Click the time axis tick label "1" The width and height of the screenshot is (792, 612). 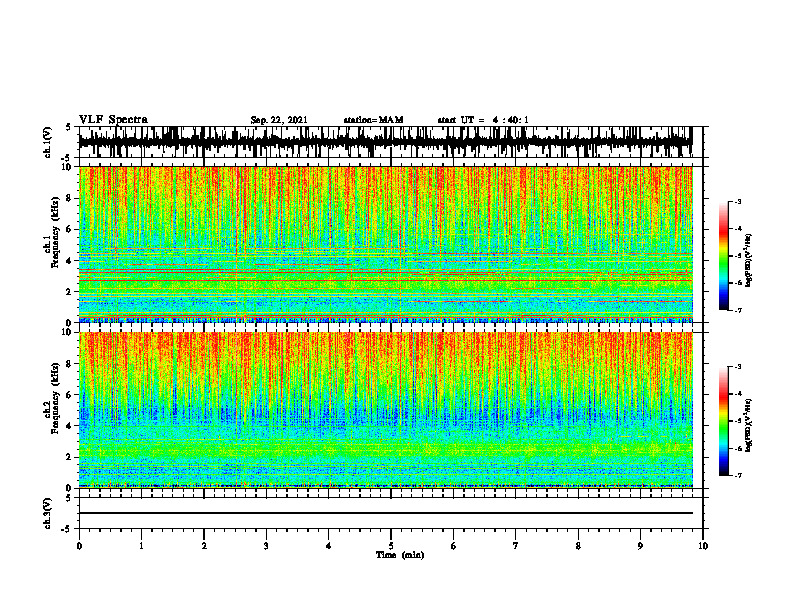[x=141, y=546]
